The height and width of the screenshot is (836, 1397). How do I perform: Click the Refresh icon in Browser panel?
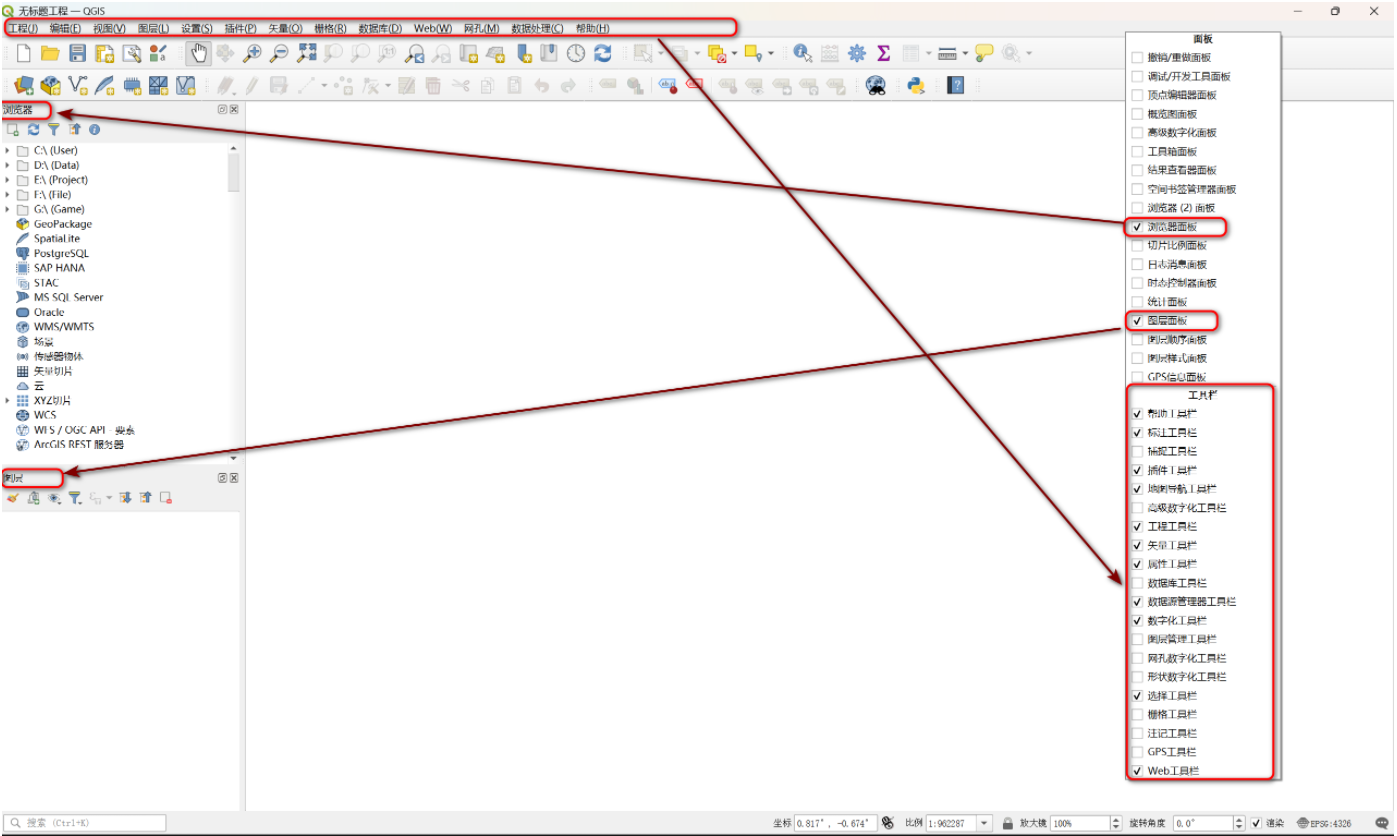[x=33, y=130]
